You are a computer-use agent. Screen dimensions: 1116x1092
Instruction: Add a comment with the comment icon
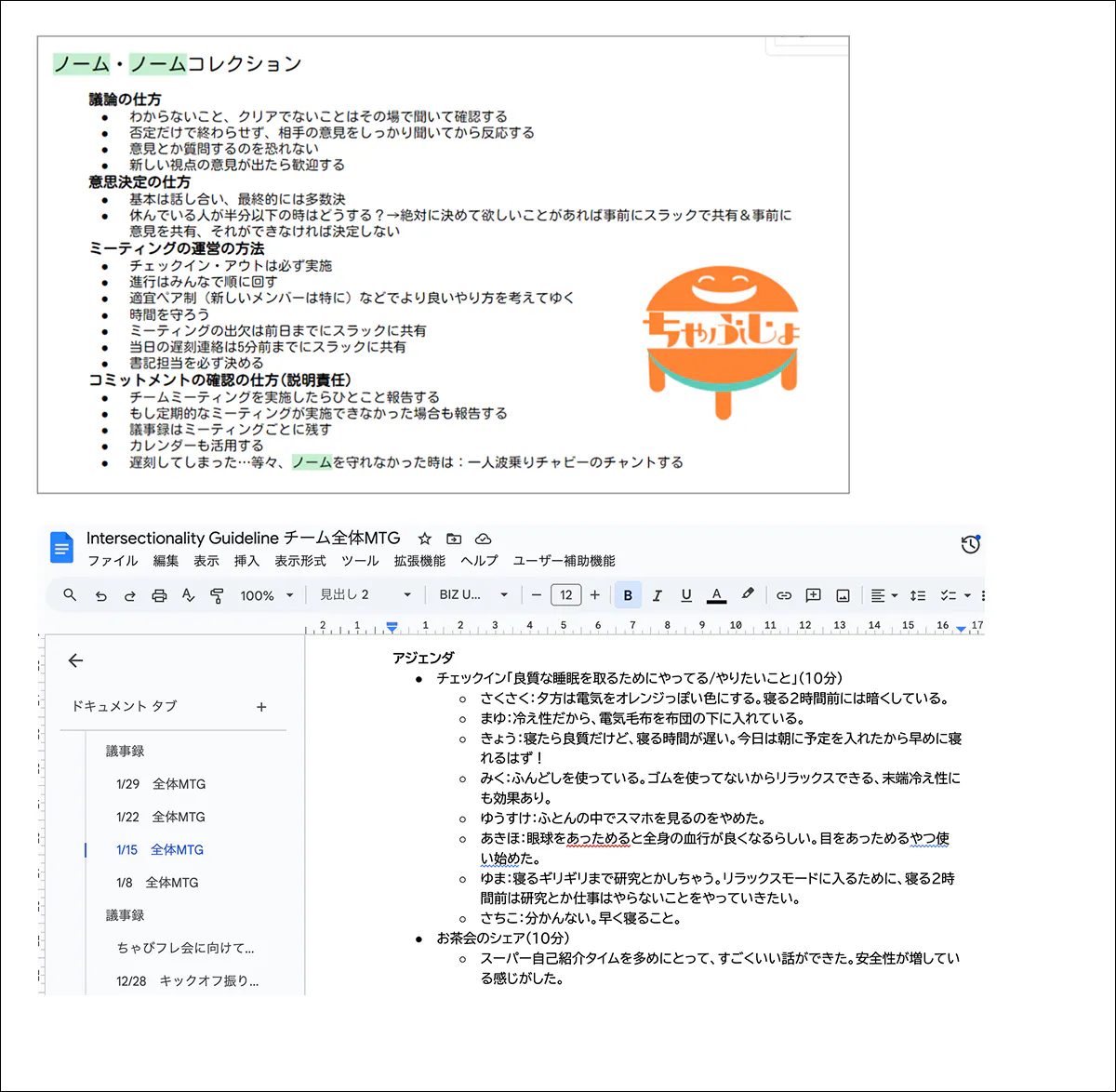pyautogui.click(x=813, y=595)
